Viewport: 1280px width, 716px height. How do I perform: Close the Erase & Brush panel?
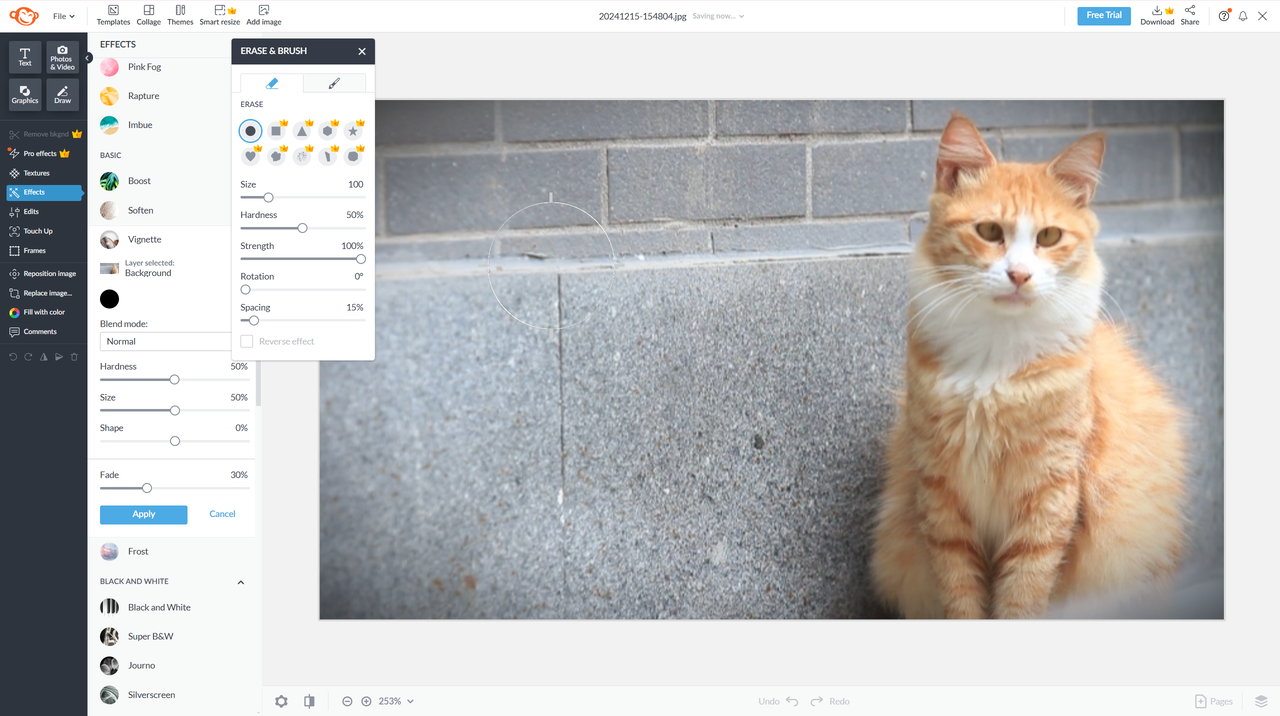point(362,51)
